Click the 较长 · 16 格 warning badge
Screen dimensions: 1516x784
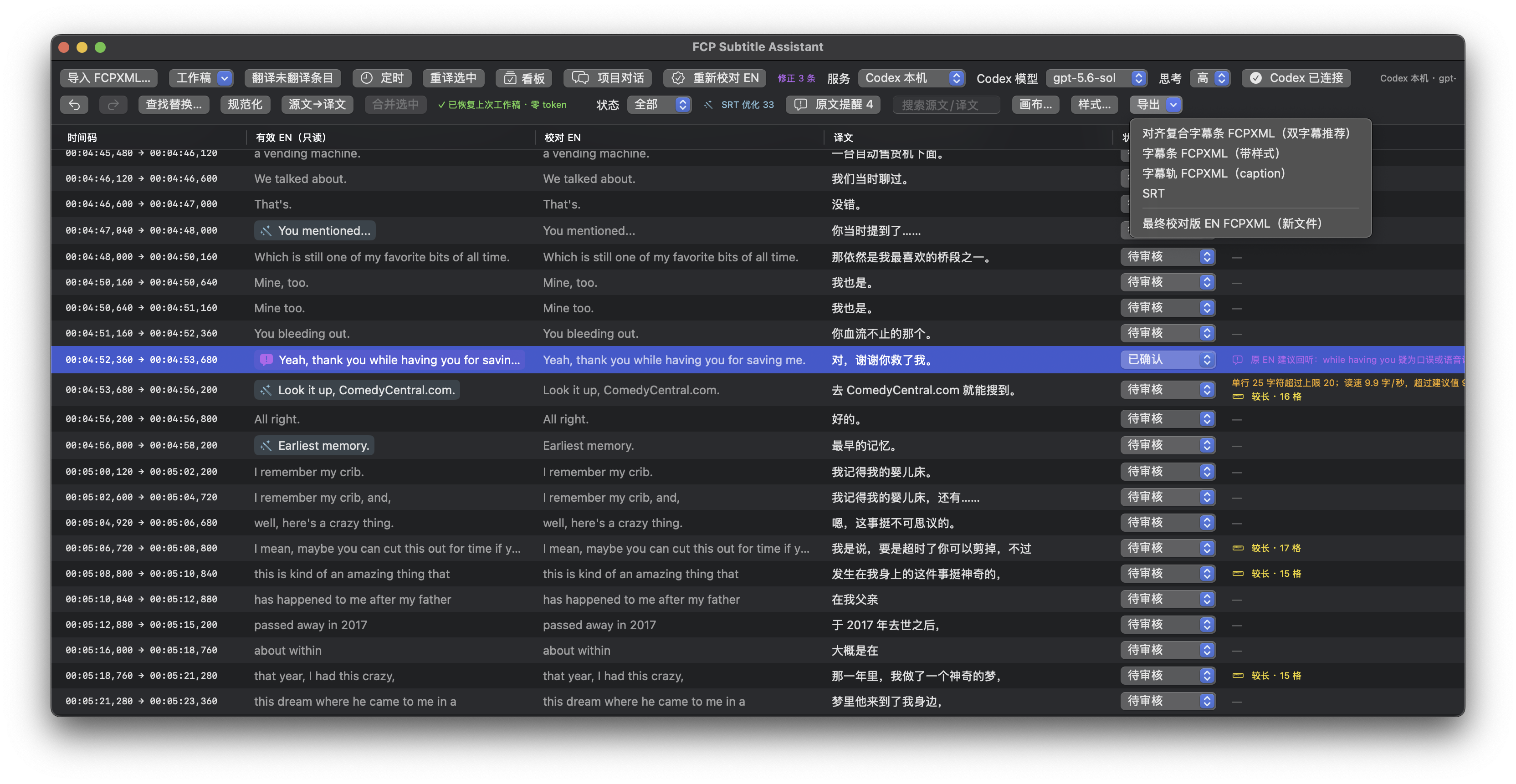tap(1266, 397)
